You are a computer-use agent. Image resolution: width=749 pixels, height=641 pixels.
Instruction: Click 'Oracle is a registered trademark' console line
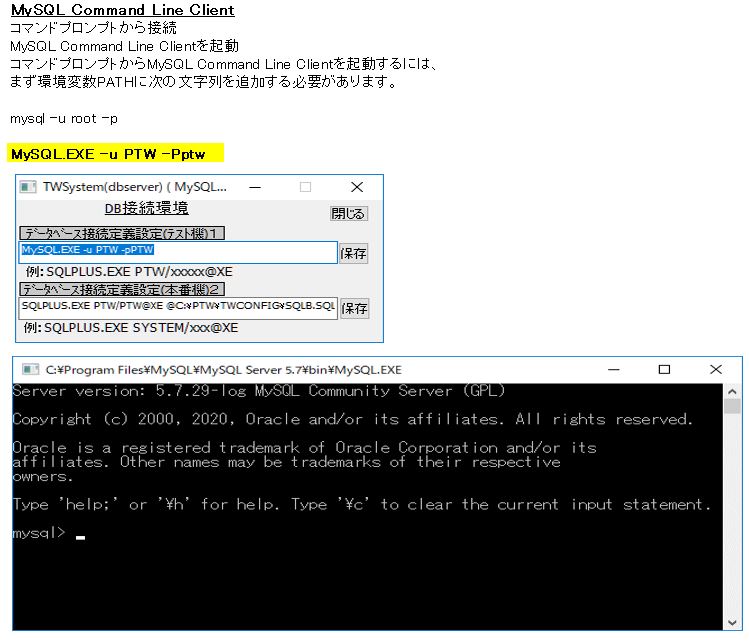[304, 448]
